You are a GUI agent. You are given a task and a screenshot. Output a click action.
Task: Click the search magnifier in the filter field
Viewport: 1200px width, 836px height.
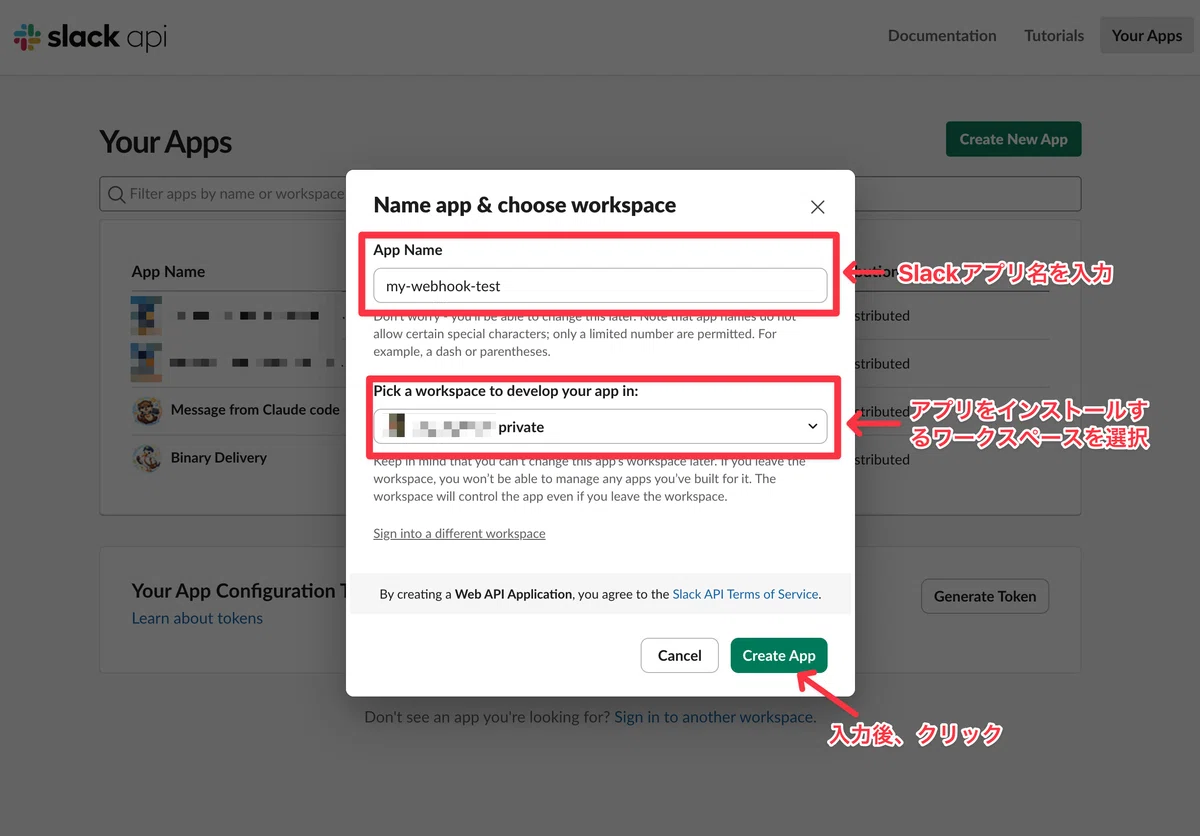[x=116, y=194]
